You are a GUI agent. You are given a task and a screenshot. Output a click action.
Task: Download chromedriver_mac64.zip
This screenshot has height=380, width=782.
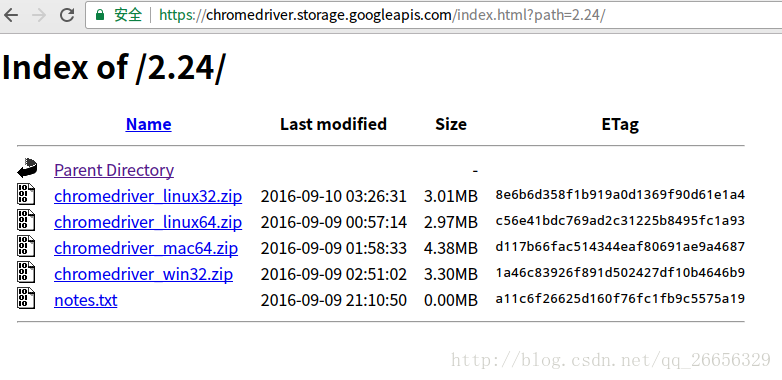click(x=146, y=248)
